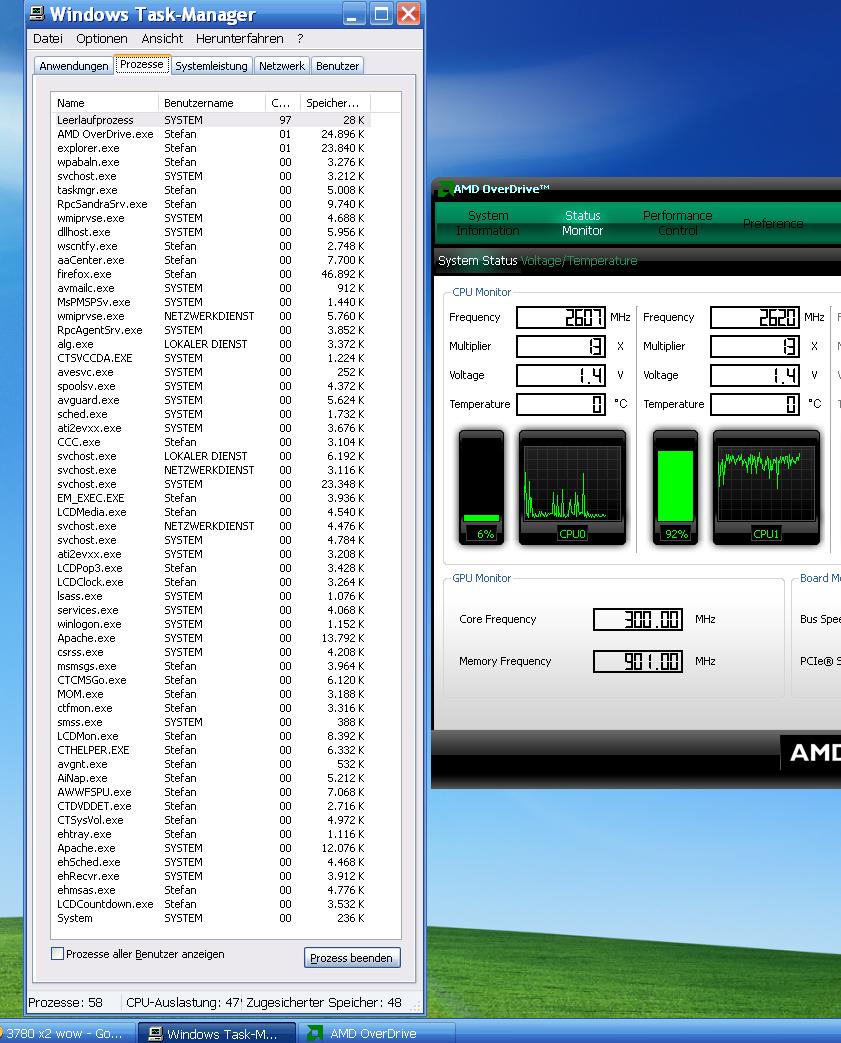Select the AiNap.exe process
Screen dimensions: 841x1043
coord(211,778)
